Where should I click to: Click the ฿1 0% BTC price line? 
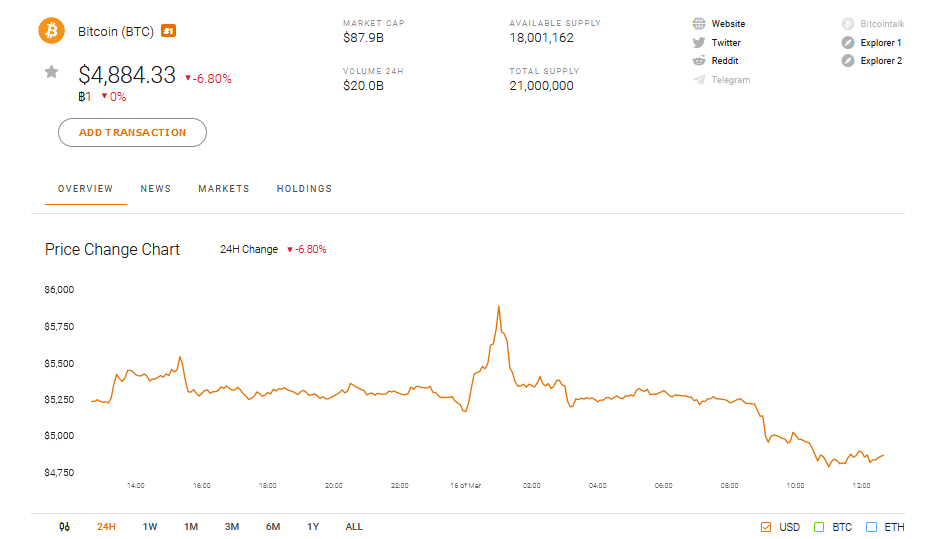coord(102,97)
